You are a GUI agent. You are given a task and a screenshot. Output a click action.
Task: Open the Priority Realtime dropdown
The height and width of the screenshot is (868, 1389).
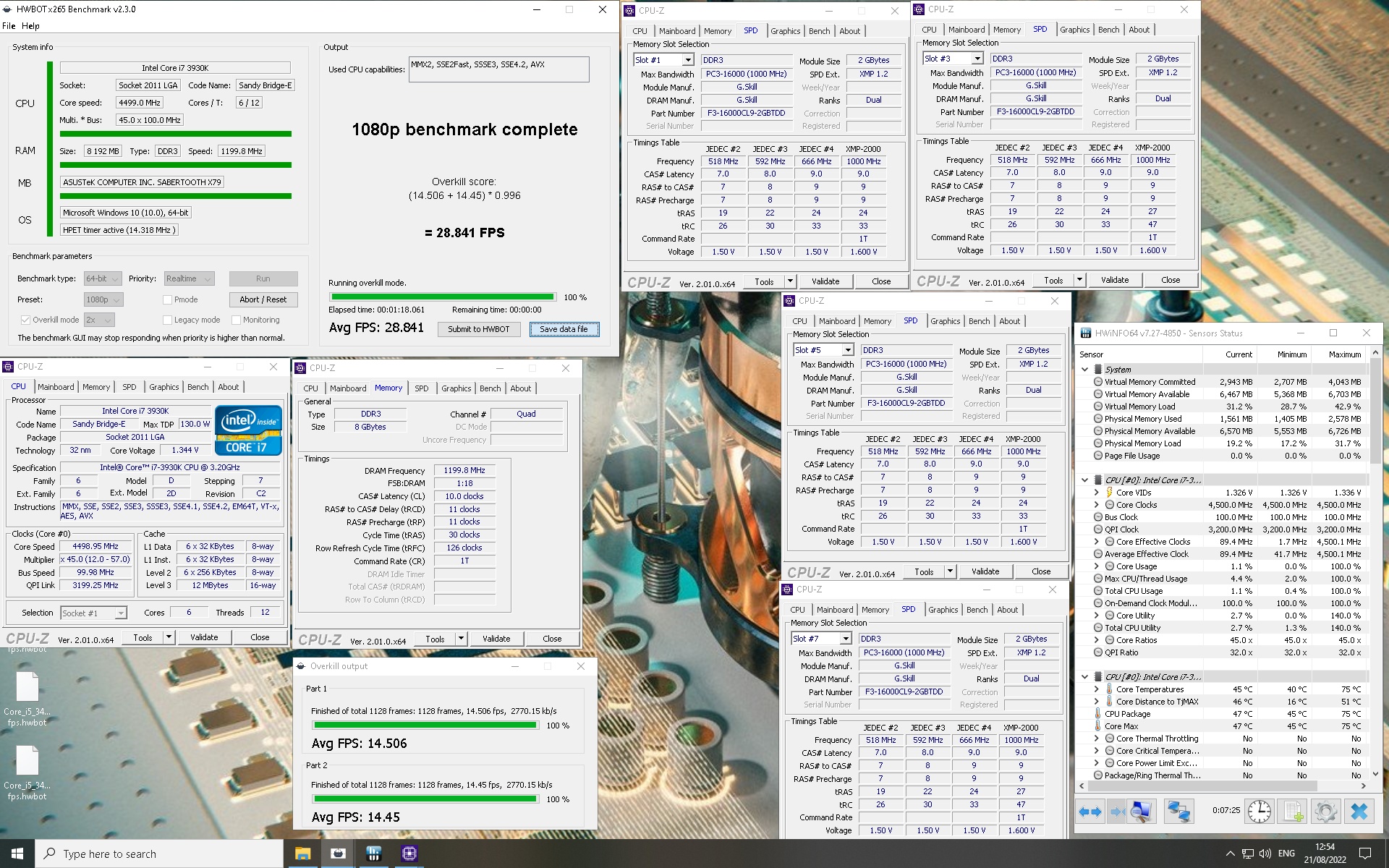[189, 278]
